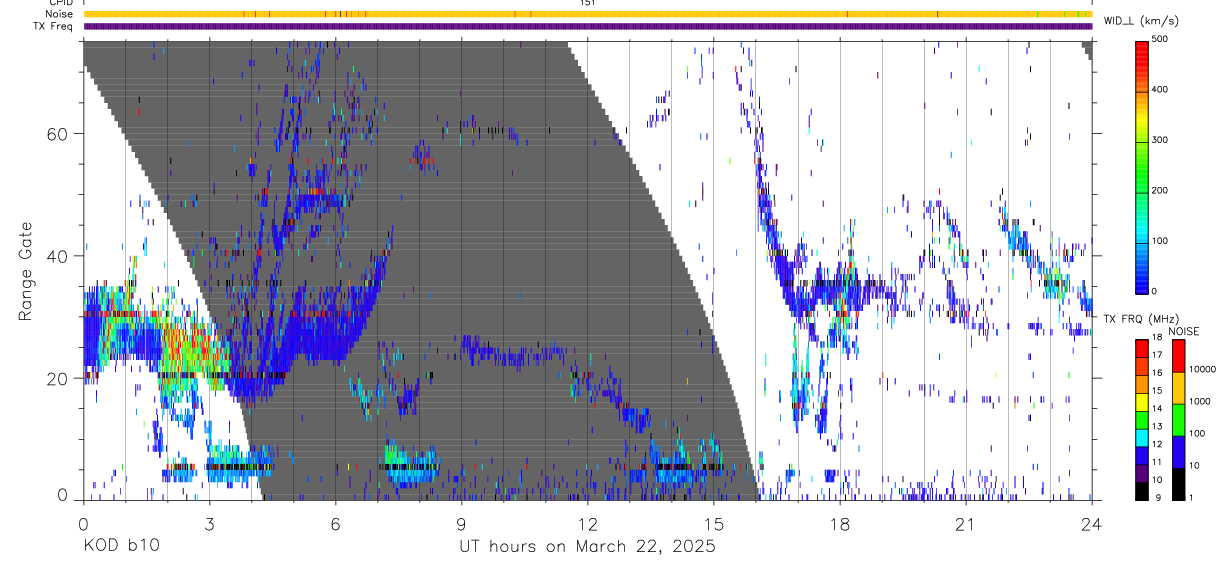Viewport: 1228px width, 567px height.
Task: Click the 'KOD b10' radar beam label
Action: pyautogui.click(x=120, y=547)
